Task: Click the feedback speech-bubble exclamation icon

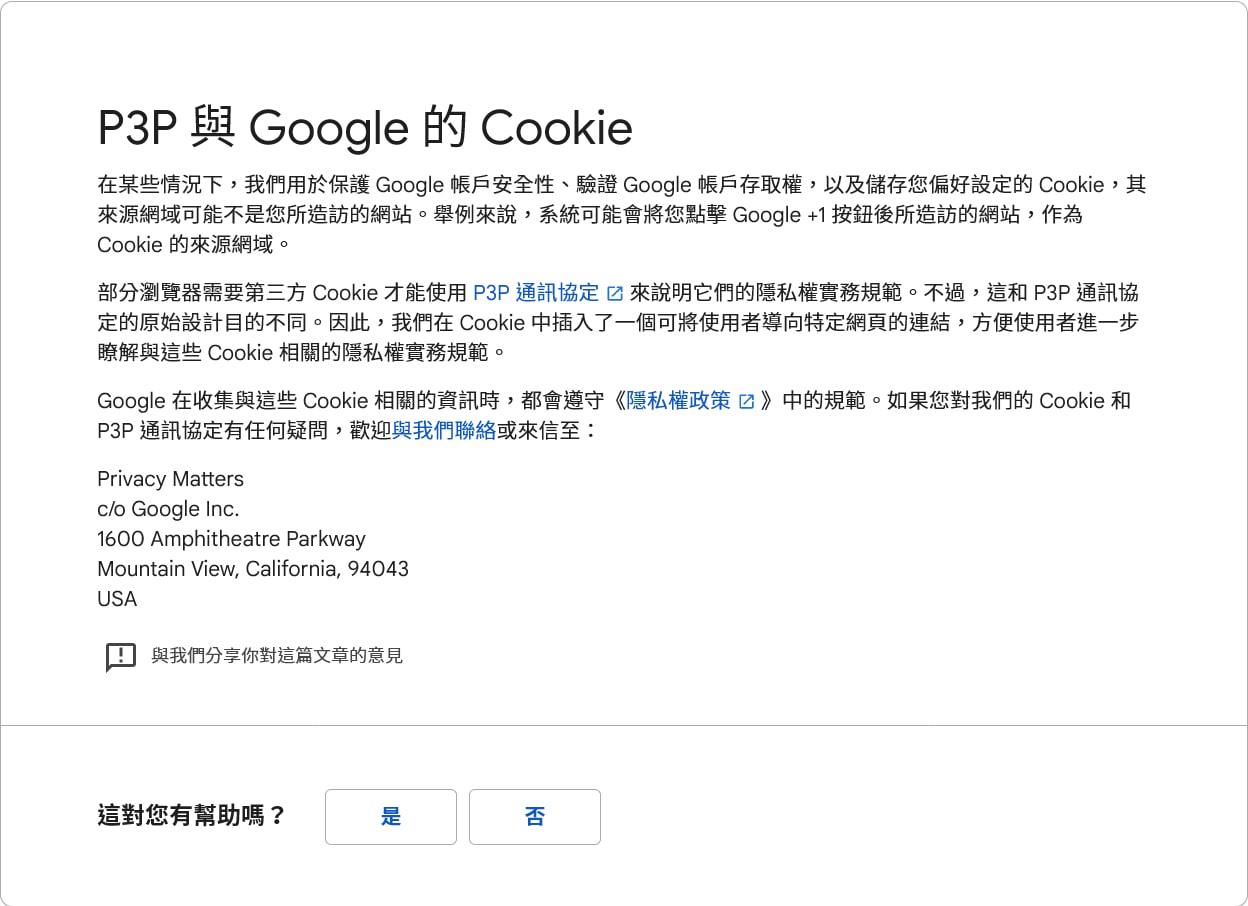Action: pyautogui.click(x=121, y=657)
